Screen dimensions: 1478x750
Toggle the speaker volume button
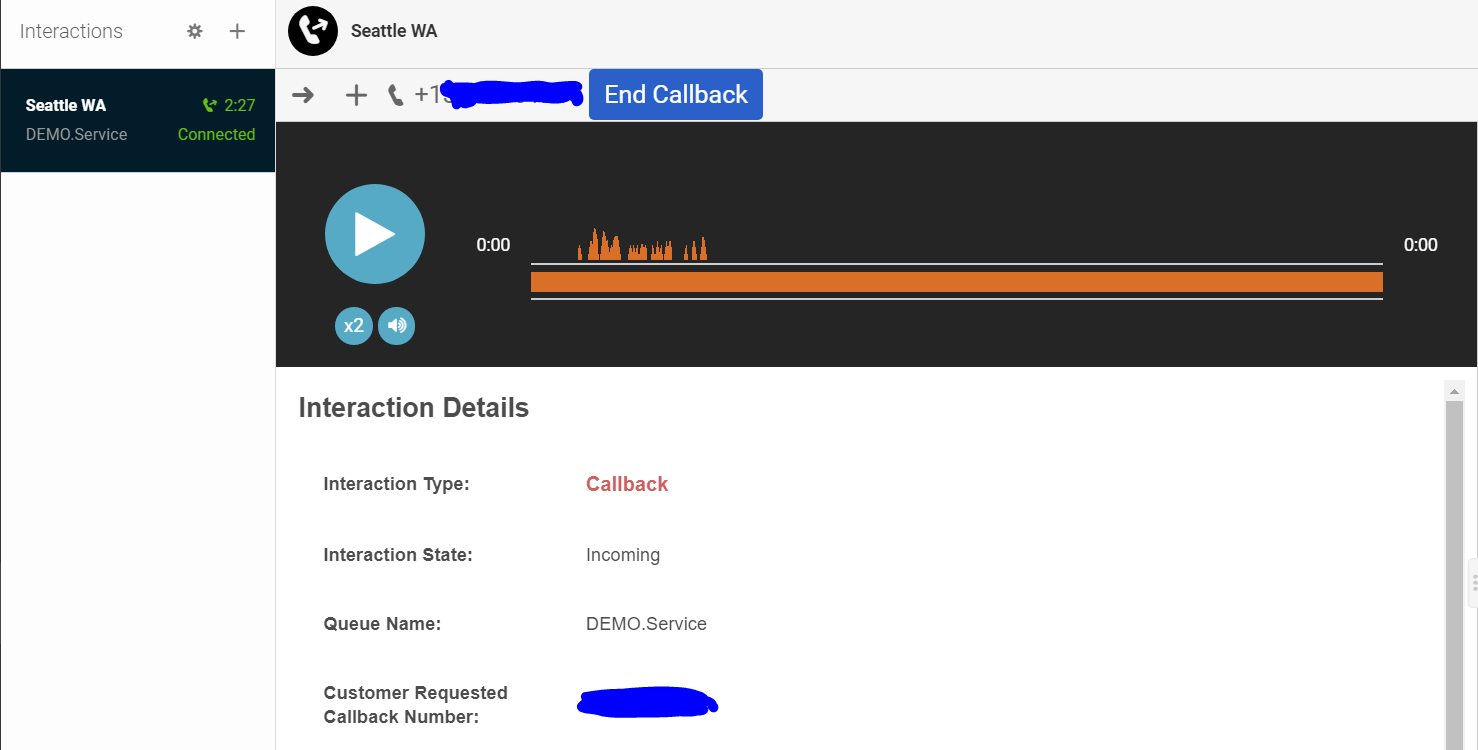click(x=397, y=326)
